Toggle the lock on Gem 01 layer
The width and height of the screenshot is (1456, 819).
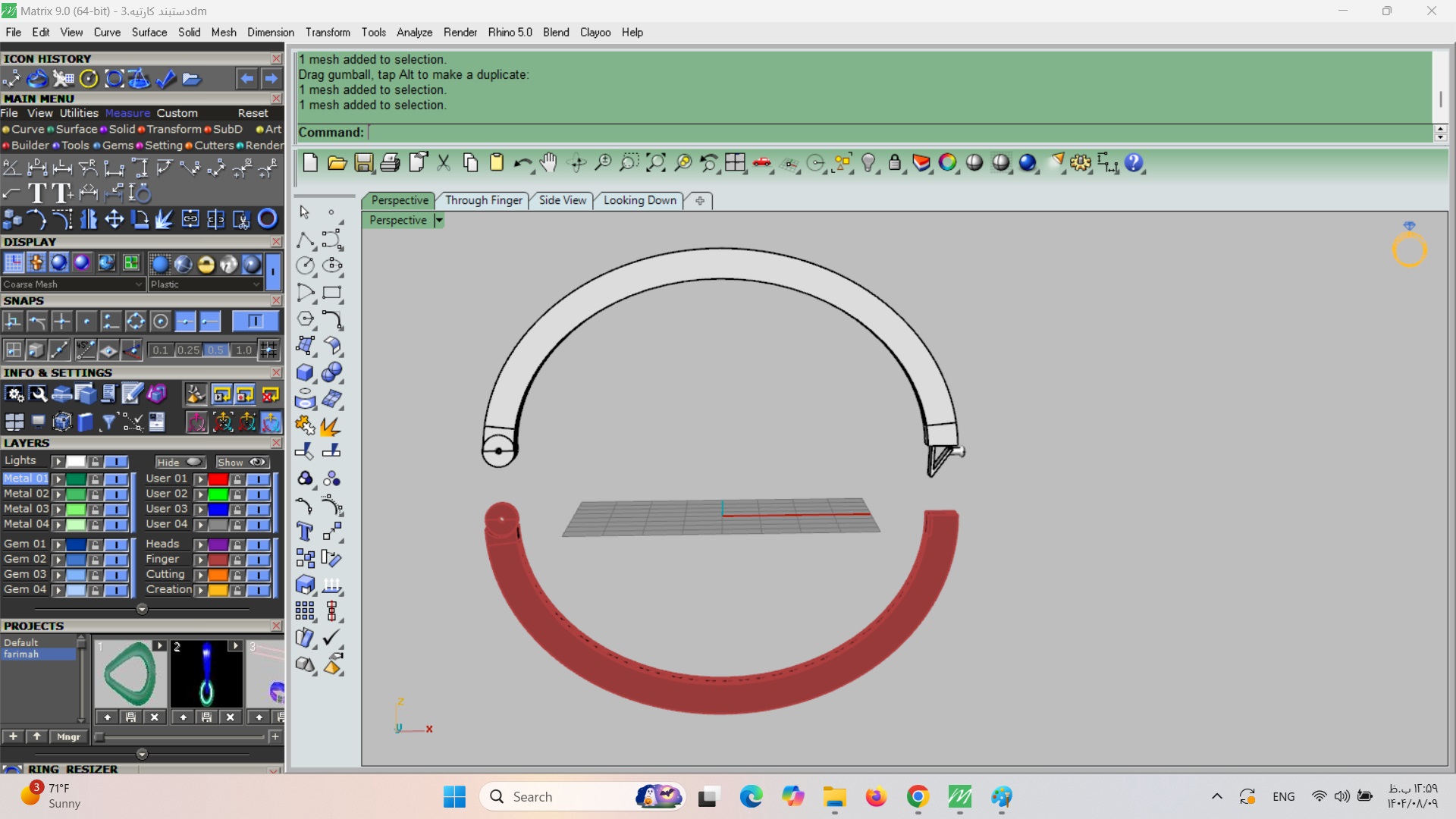tap(95, 544)
